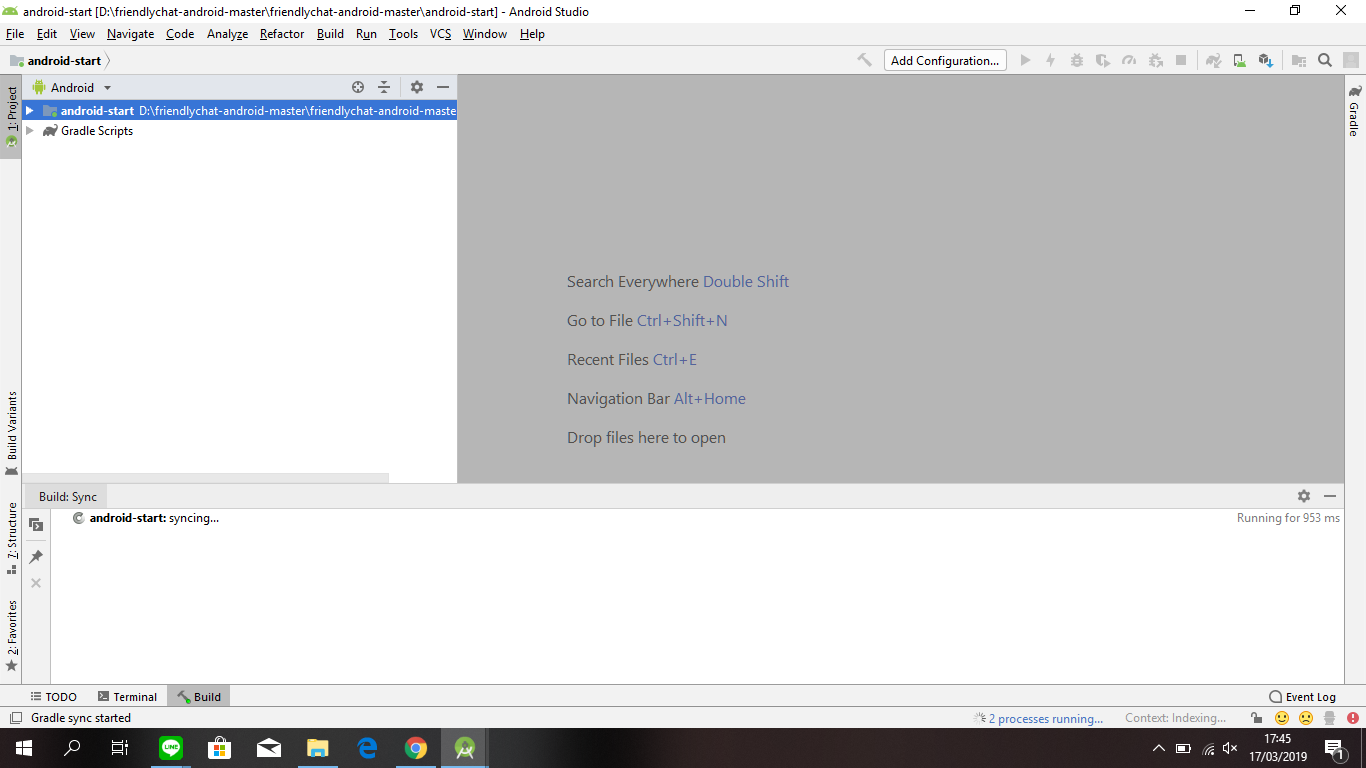Click the Apply Changes lightning icon

click(1051, 60)
